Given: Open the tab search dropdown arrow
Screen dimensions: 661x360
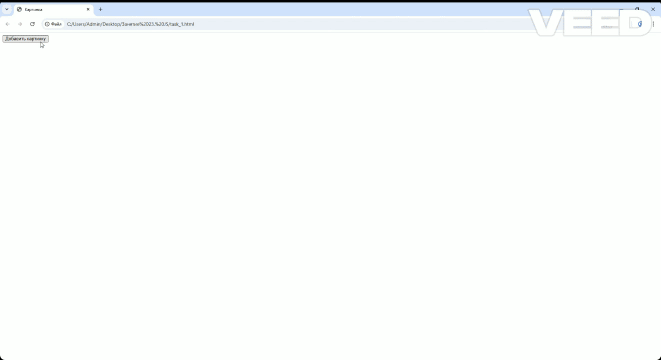Looking at the screenshot, I should click(7, 9).
